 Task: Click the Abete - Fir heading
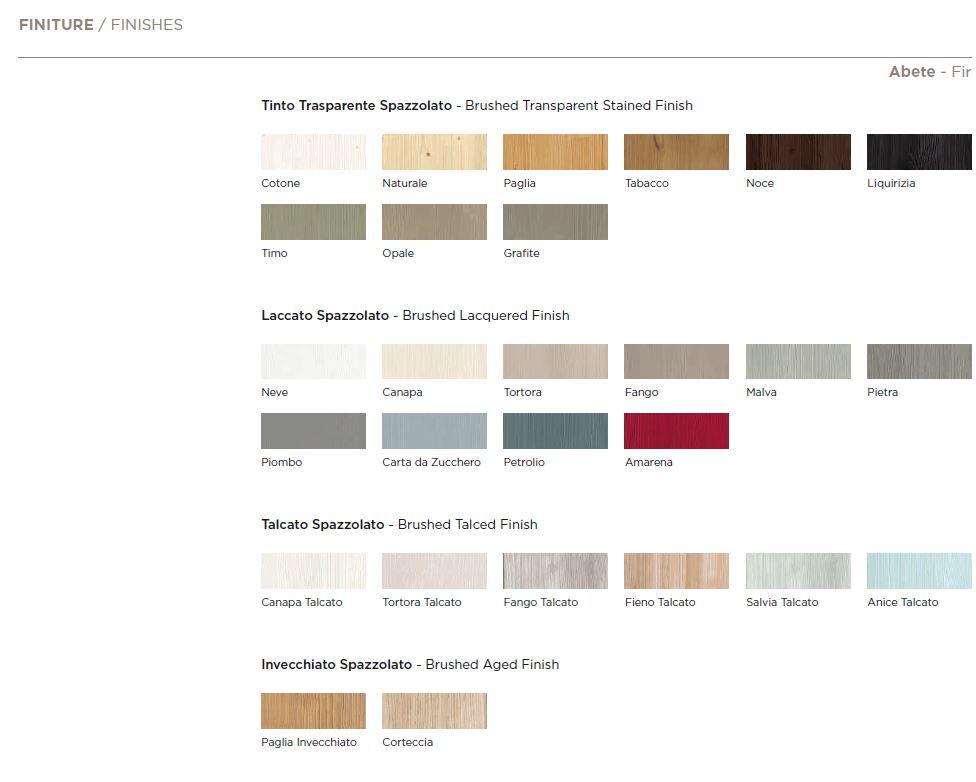pyautogui.click(x=930, y=72)
